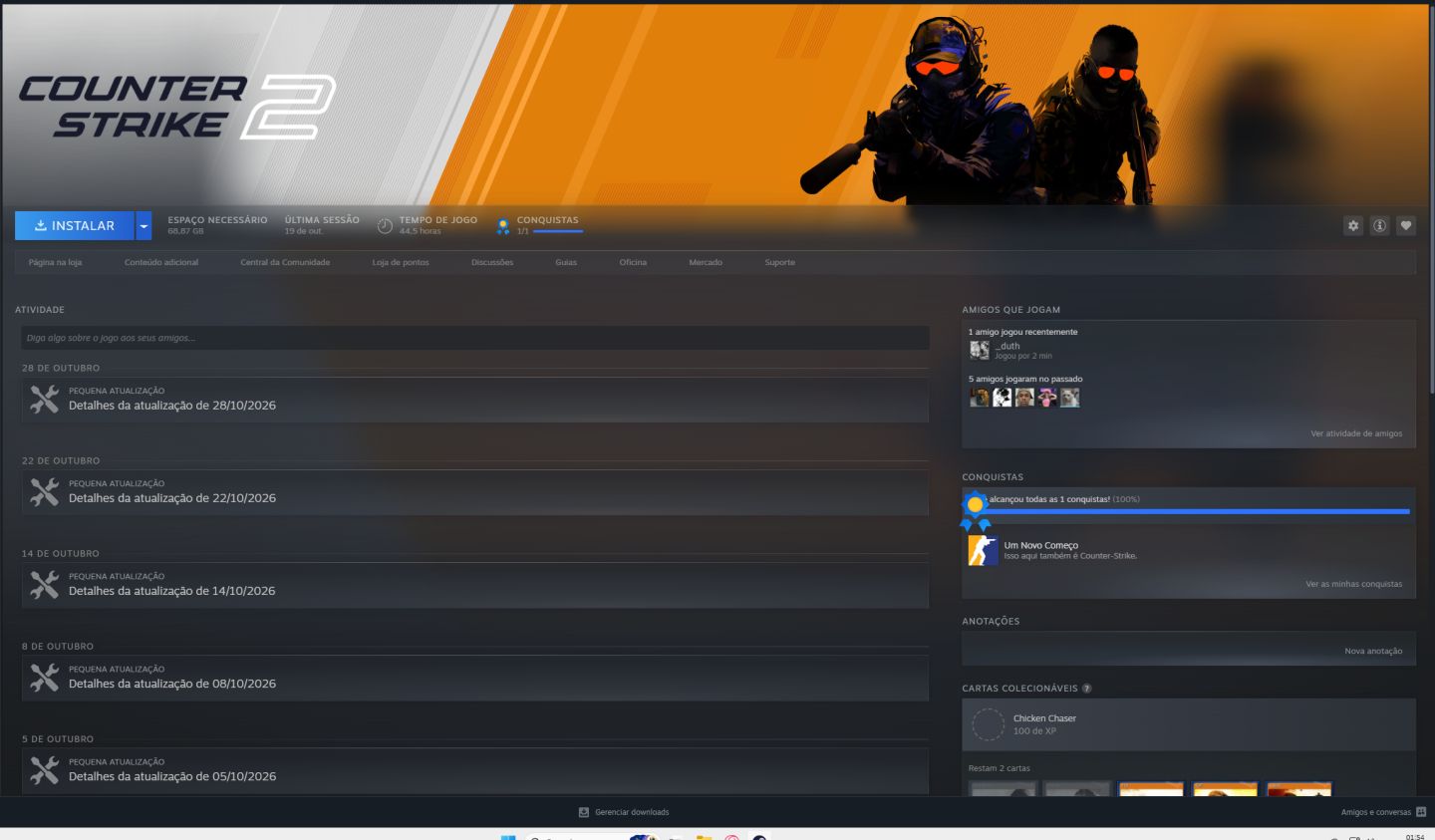Open 'Ver atividade de amigos' link
Viewport: 1435px width, 840px height.
click(1356, 433)
